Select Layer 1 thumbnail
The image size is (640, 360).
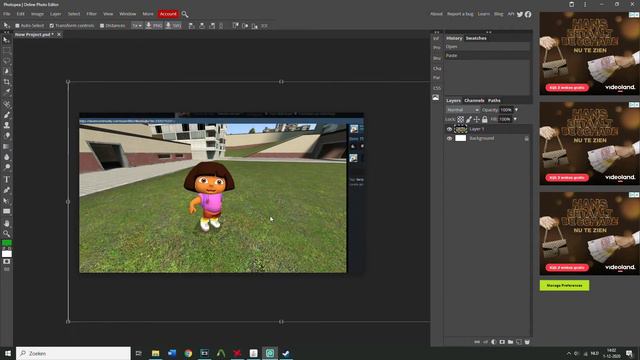click(x=461, y=129)
